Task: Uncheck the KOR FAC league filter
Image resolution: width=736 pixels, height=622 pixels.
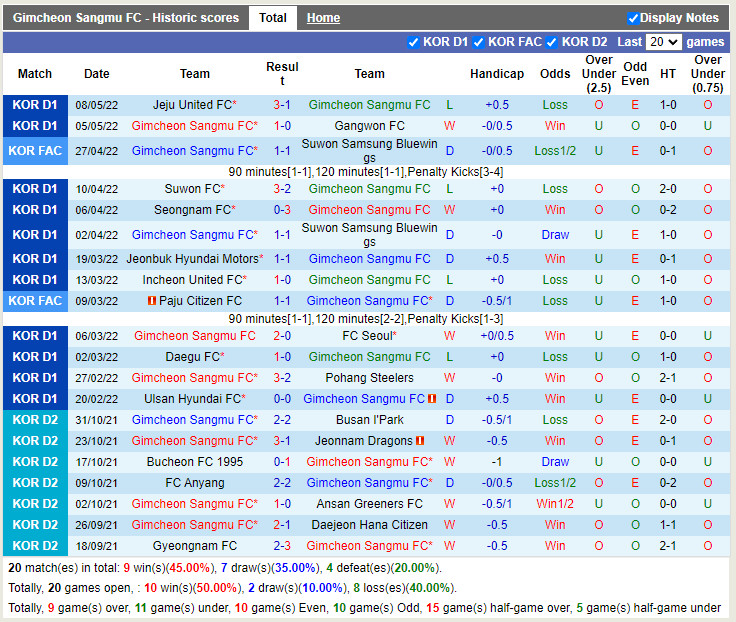Action: pyautogui.click(x=478, y=42)
